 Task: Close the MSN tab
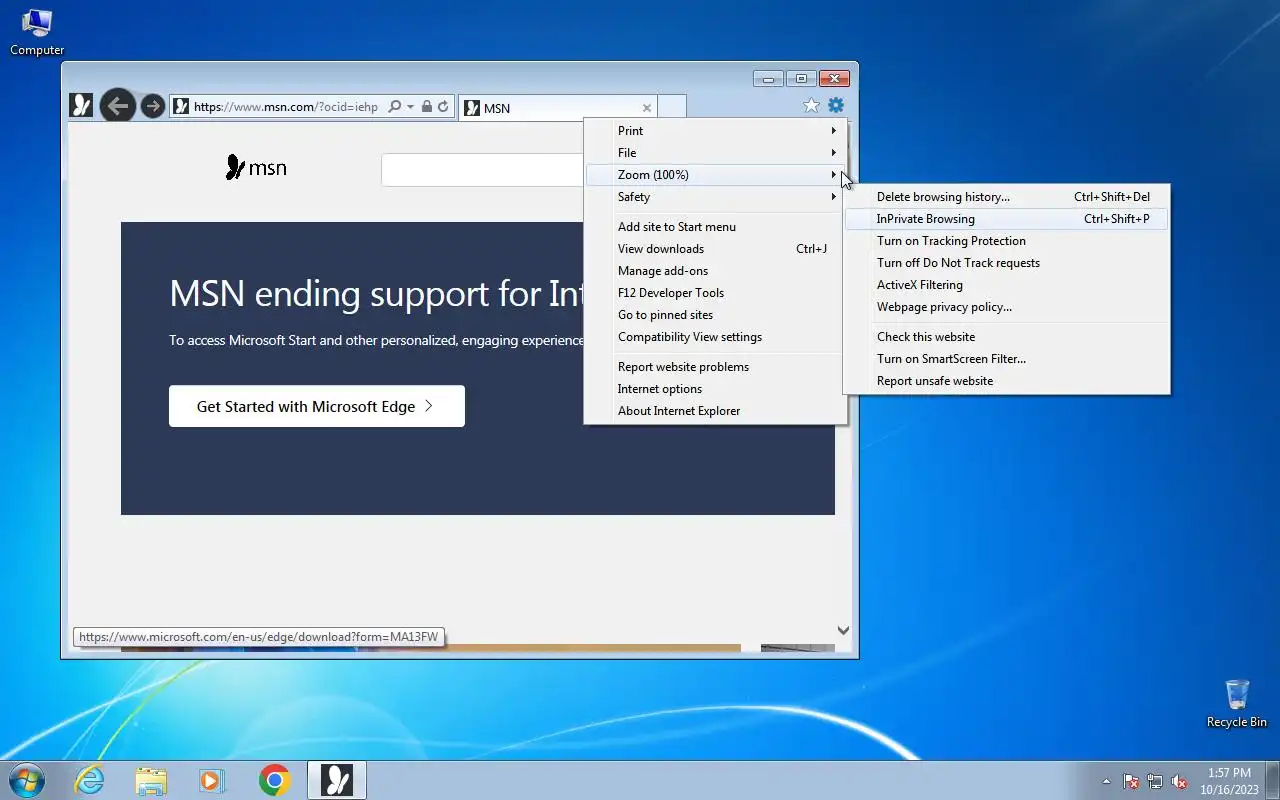coord(647,108)
